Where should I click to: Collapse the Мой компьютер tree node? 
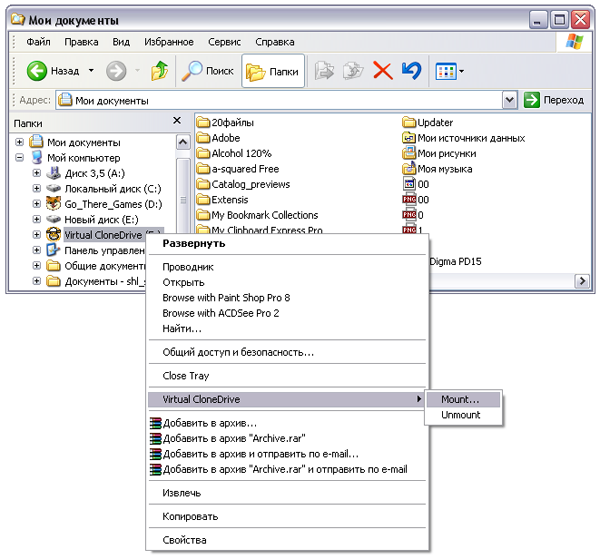19,158
